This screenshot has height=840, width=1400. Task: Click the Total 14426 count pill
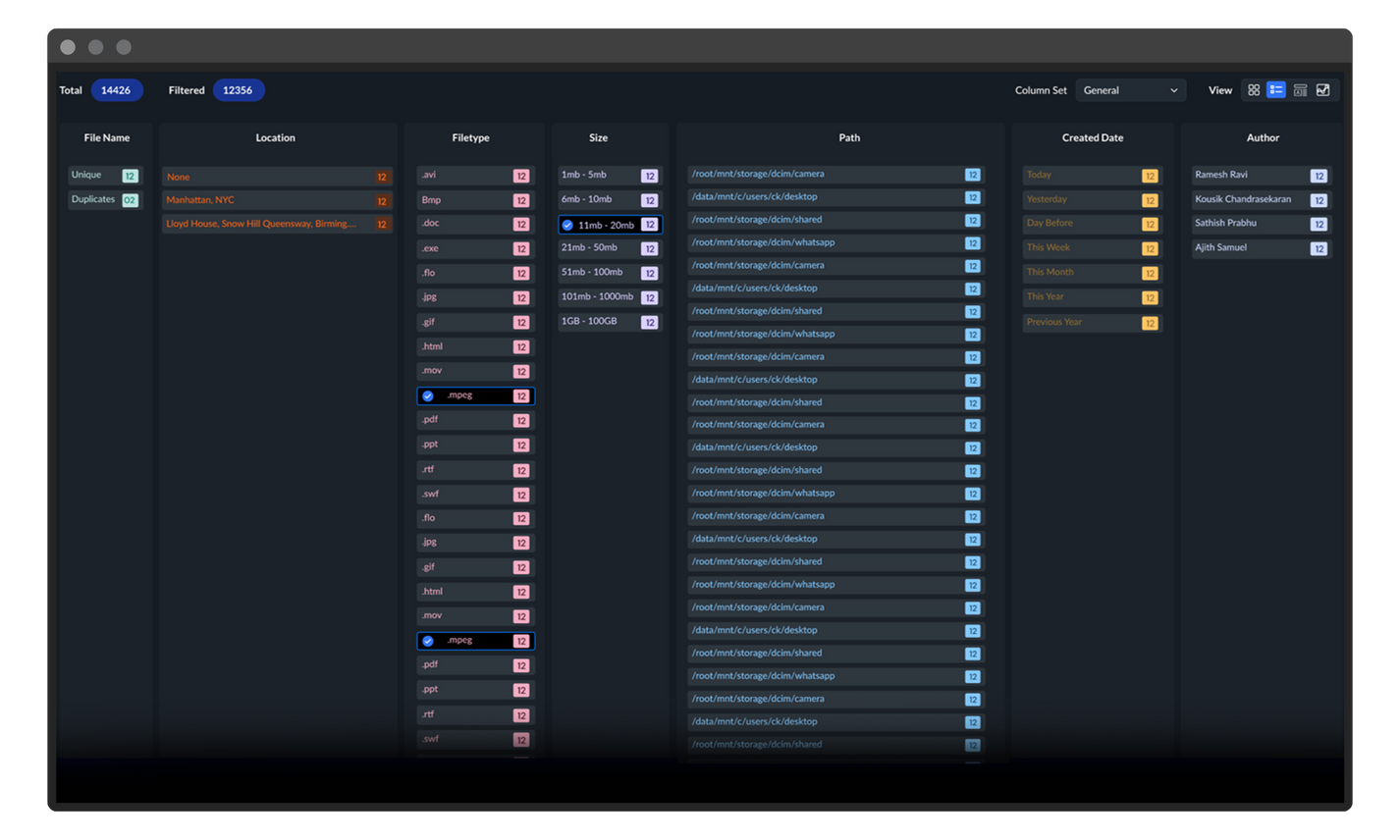click(116, 90)
